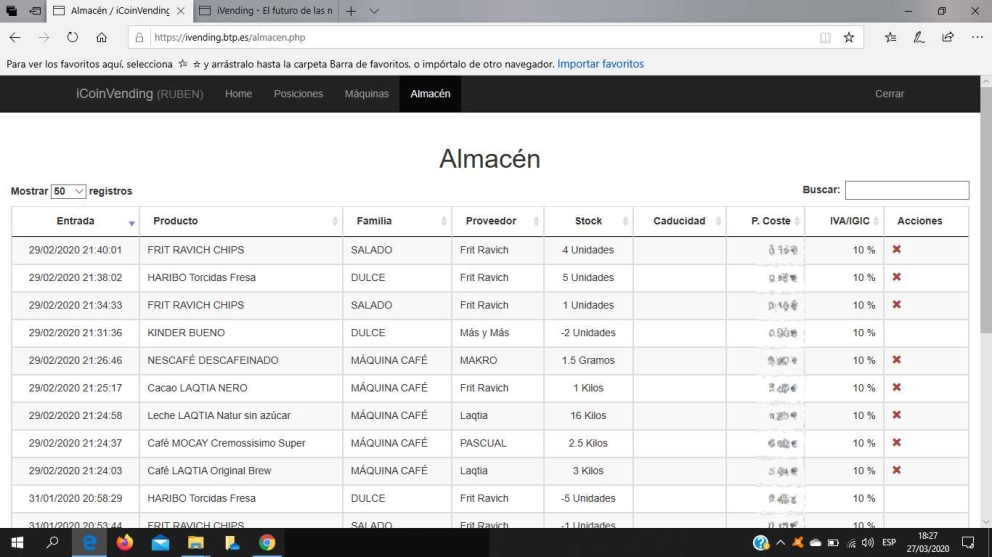This screenshot has width=992, height=557.
Task: Open the Máquinas menu item
Action: click(x=366, y=94)
